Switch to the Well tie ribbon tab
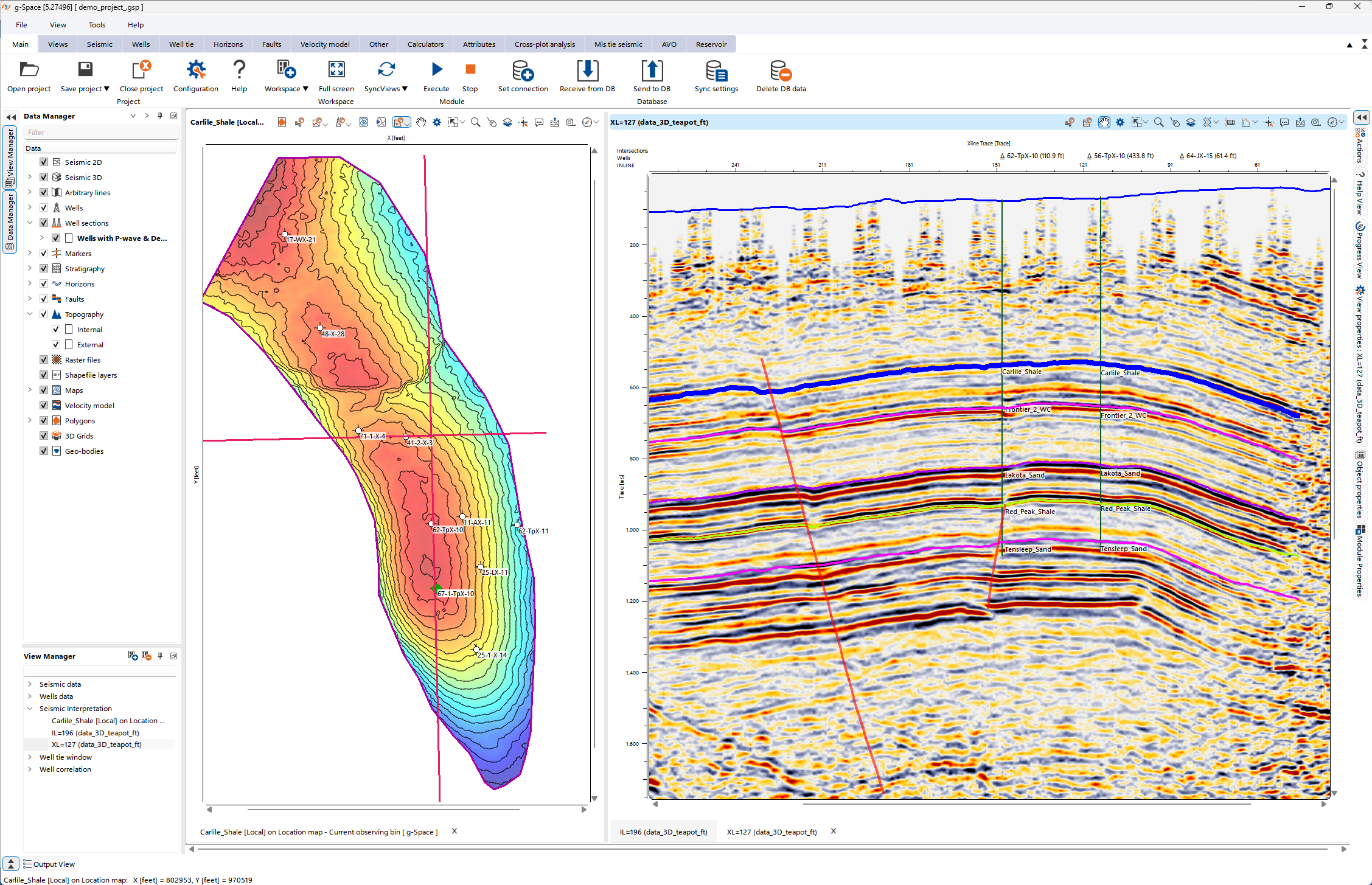This screenshot has height=885, width=1372. click(181, 44)
